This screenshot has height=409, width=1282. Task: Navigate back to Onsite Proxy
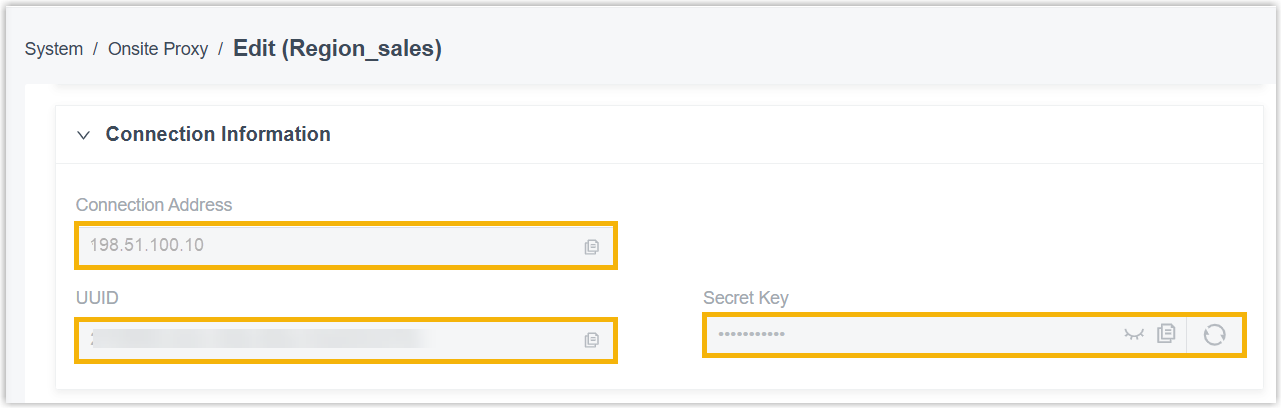tap(158, 49)
